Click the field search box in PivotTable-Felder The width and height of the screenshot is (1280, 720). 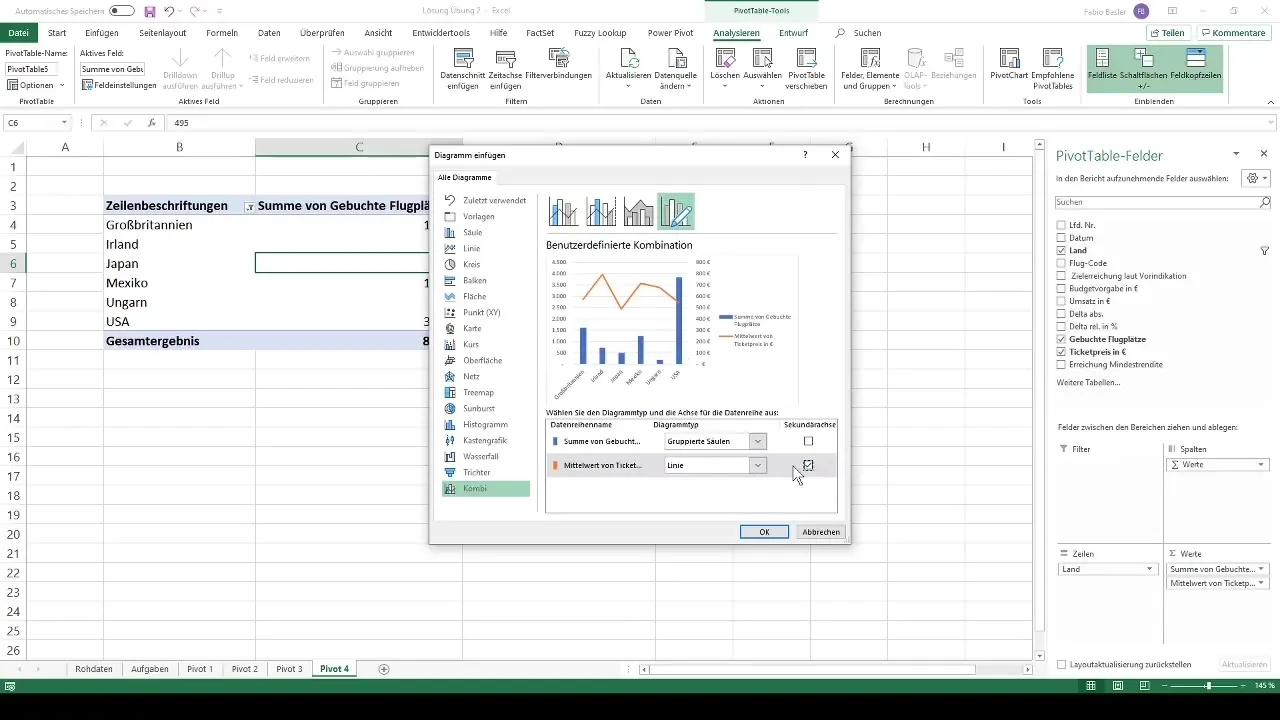1163,202
